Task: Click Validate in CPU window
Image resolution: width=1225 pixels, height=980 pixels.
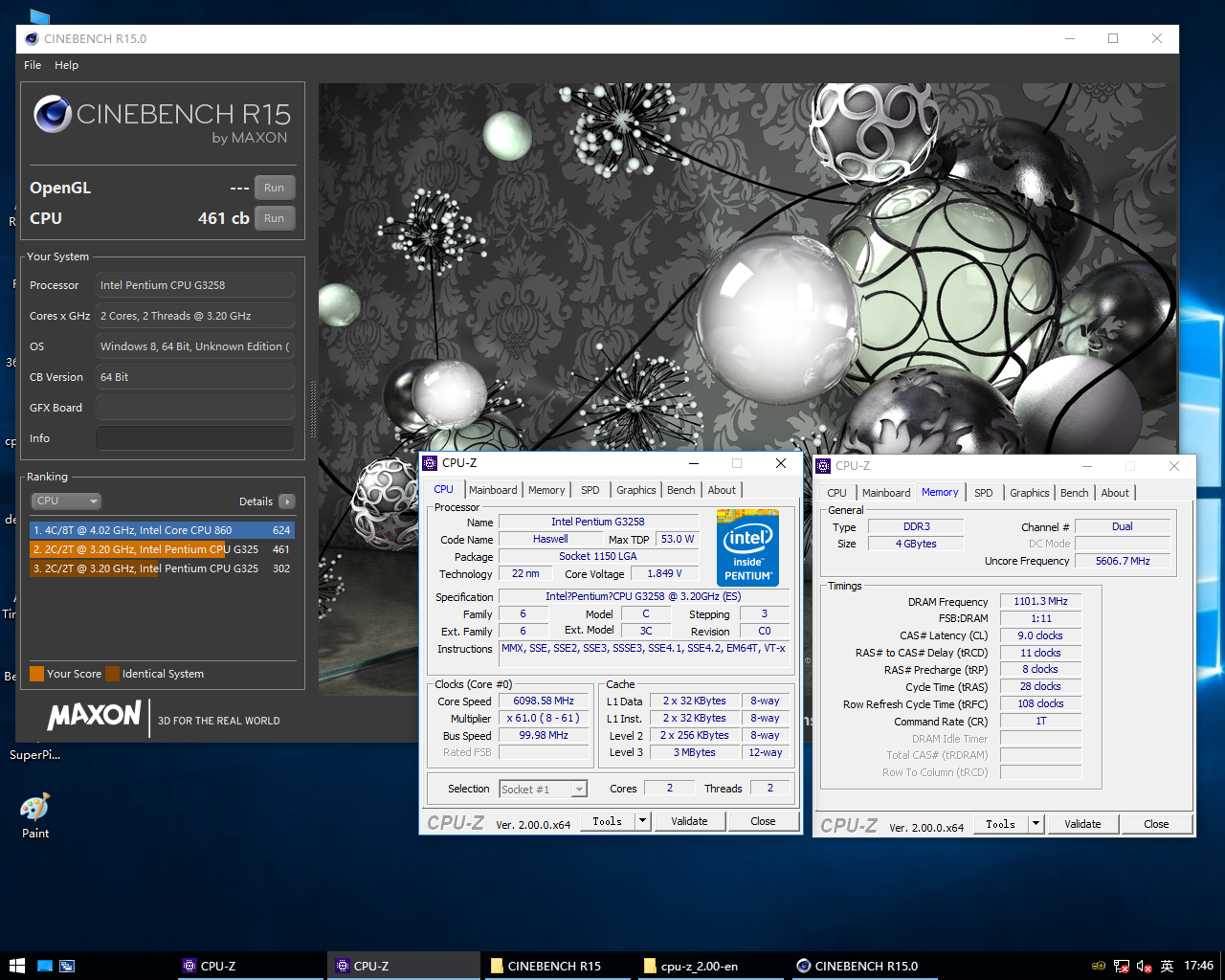Action: click(689, 821)
